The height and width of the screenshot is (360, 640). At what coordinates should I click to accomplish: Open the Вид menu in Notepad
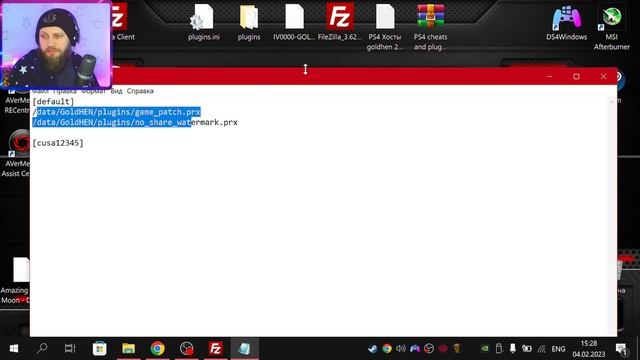(x=116, y=91)
